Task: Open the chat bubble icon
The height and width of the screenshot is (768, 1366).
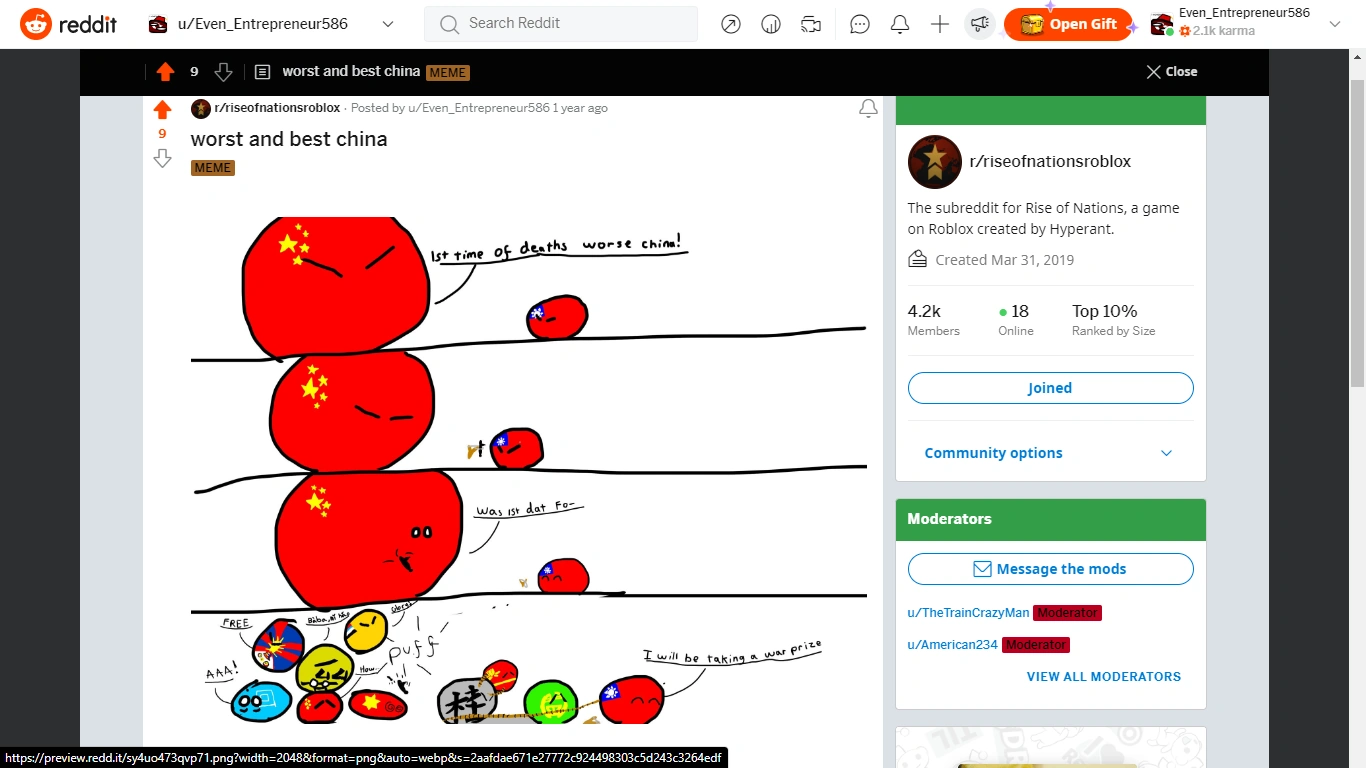Action: tap(860, 24)
